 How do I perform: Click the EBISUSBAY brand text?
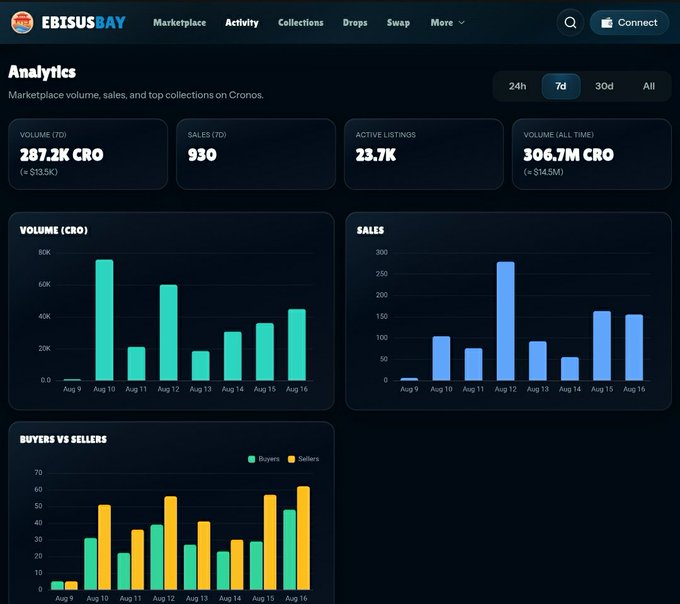[84, 23]
